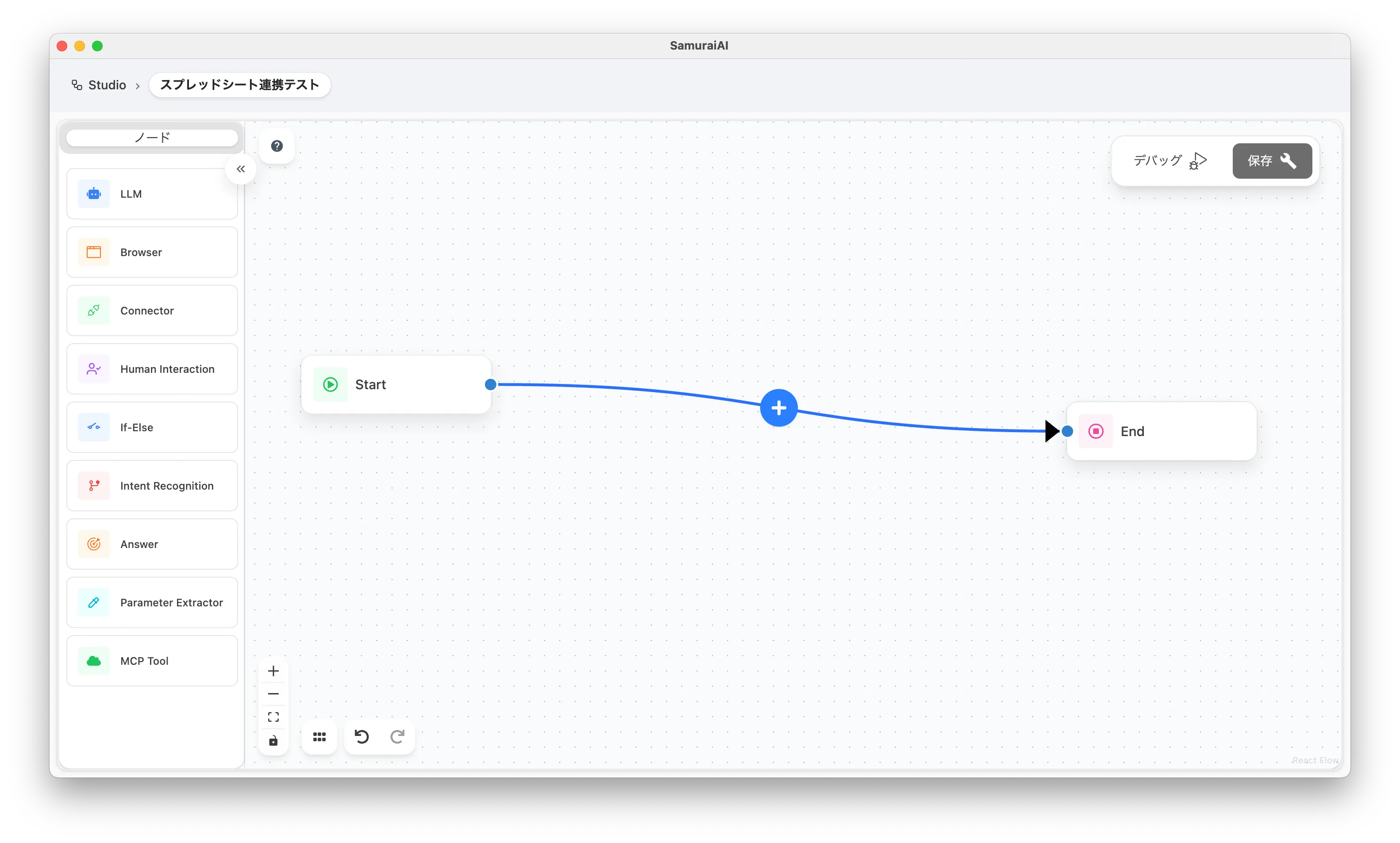Select the Browser node icon
Viewport: 1400px width, 843px height.
click(94, 252)
